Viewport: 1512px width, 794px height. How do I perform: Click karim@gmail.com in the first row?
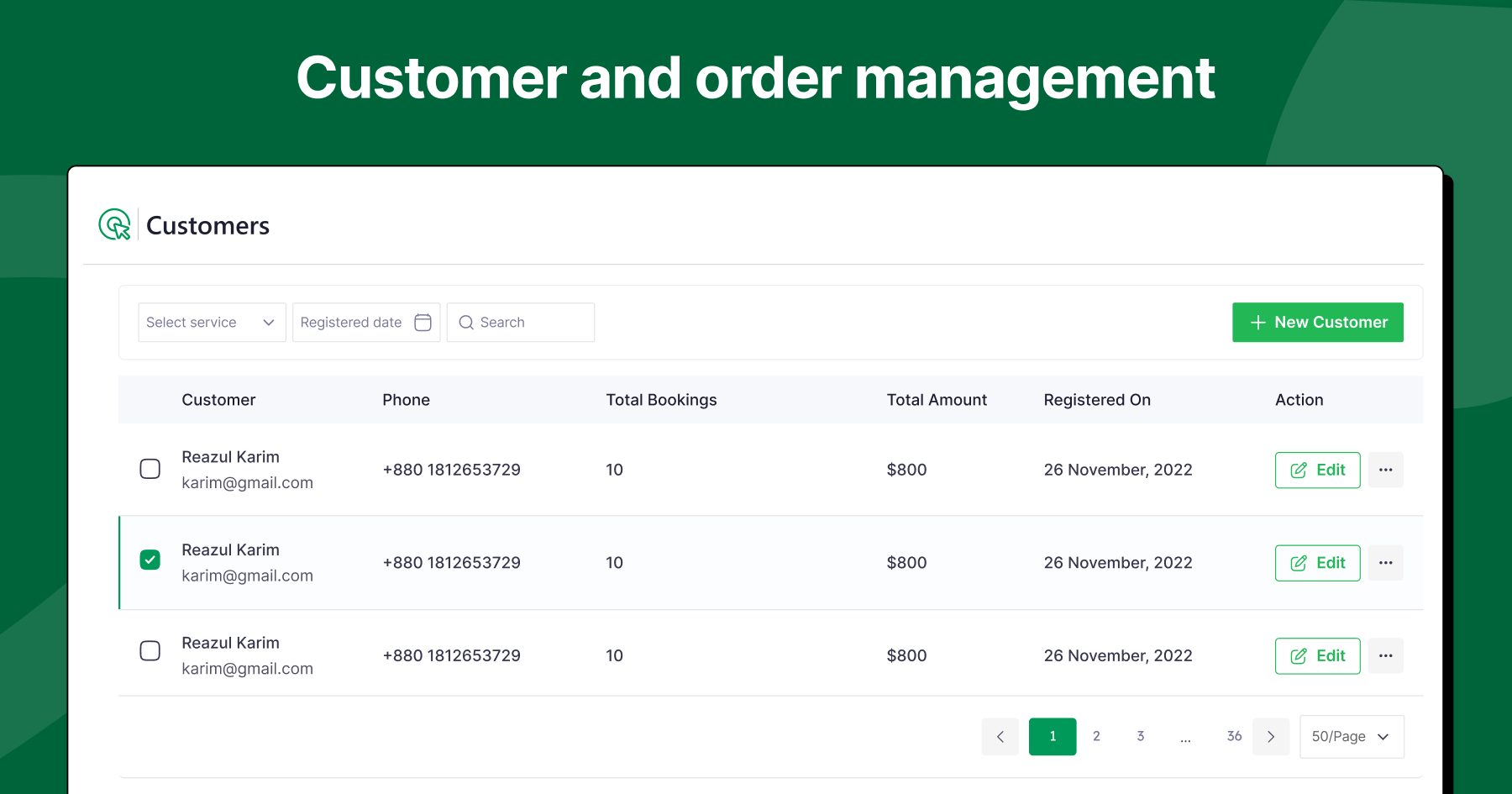[248, 483]
